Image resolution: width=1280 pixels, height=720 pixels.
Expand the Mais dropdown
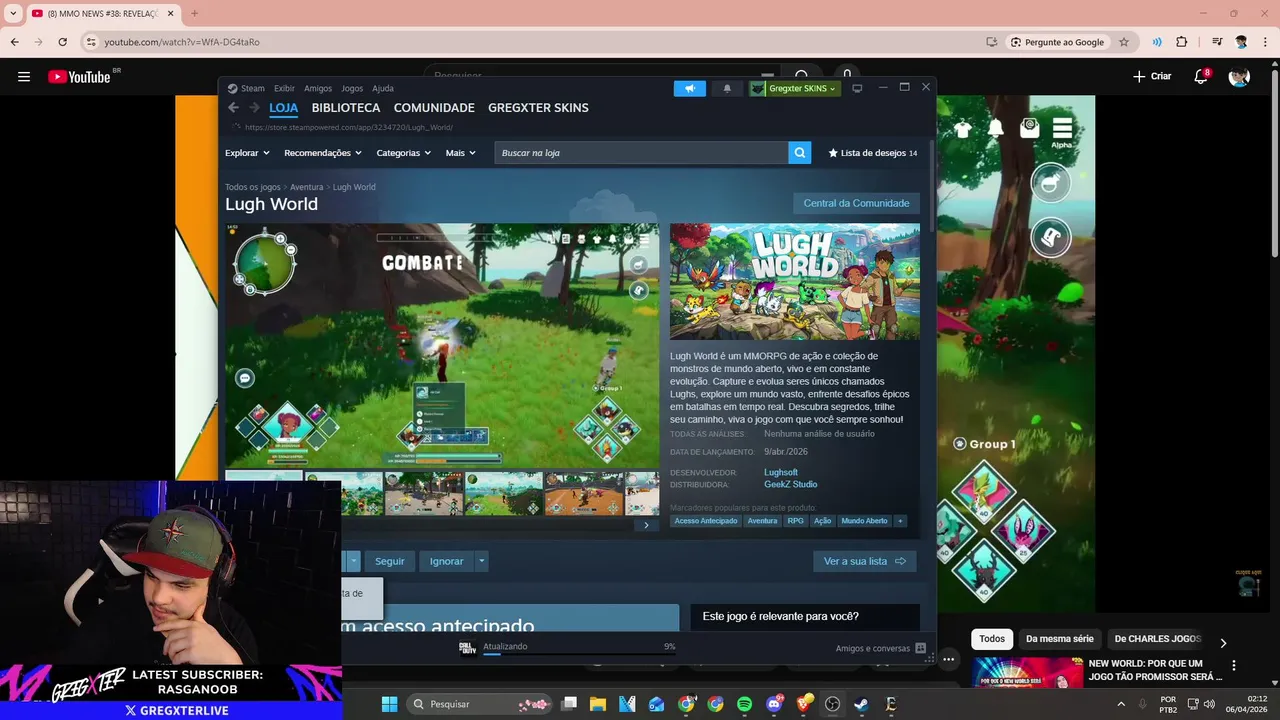coord(460,153)
